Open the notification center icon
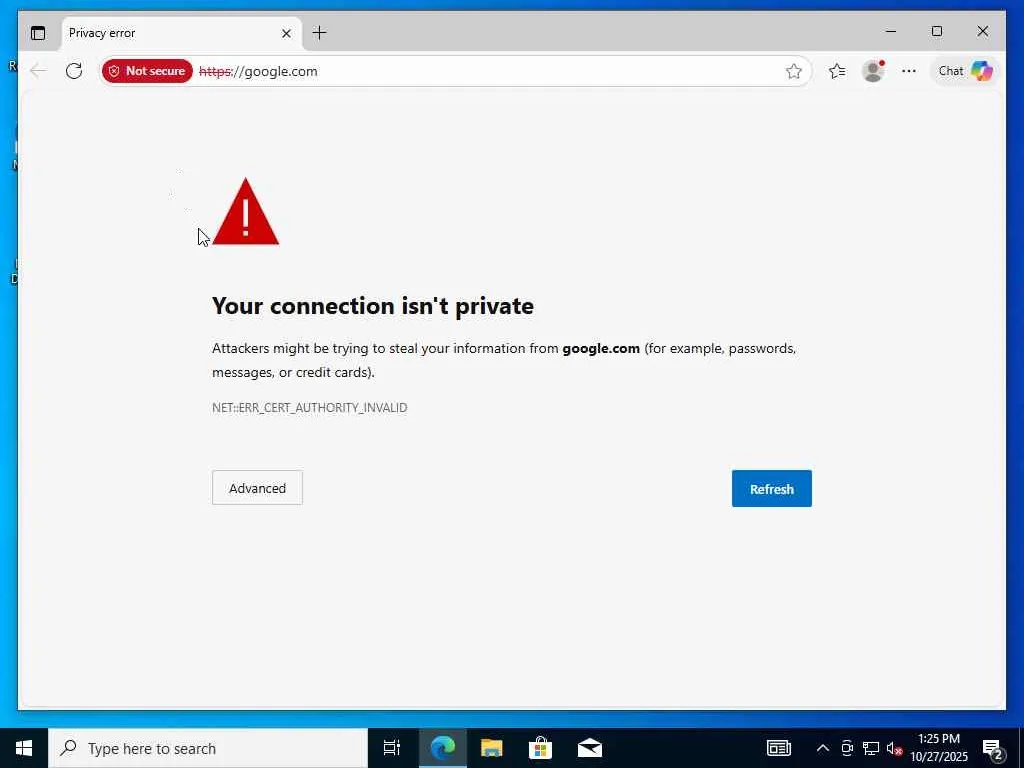1024x768 pixels. click(x=993, y=748)
